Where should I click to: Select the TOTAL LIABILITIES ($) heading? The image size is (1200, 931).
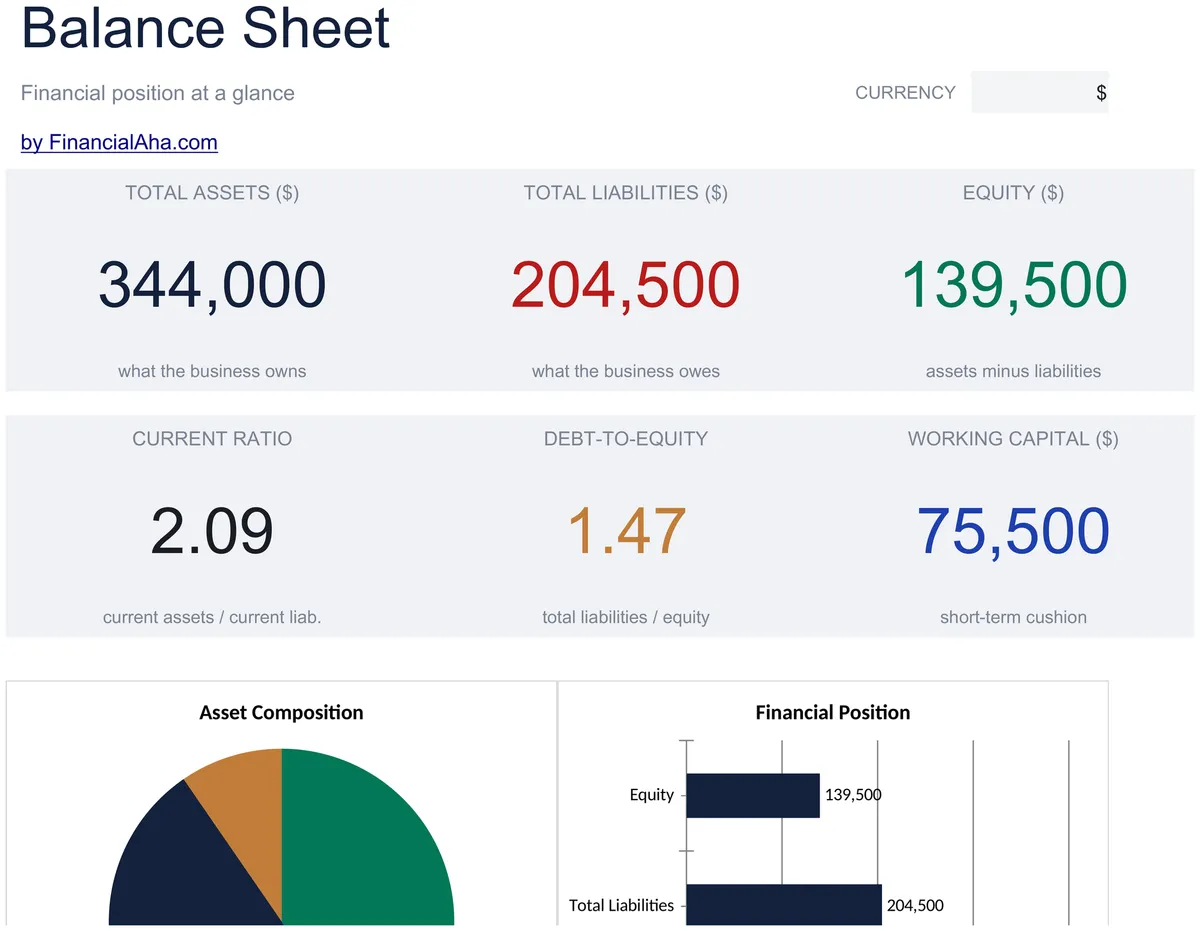pos(626,193)
